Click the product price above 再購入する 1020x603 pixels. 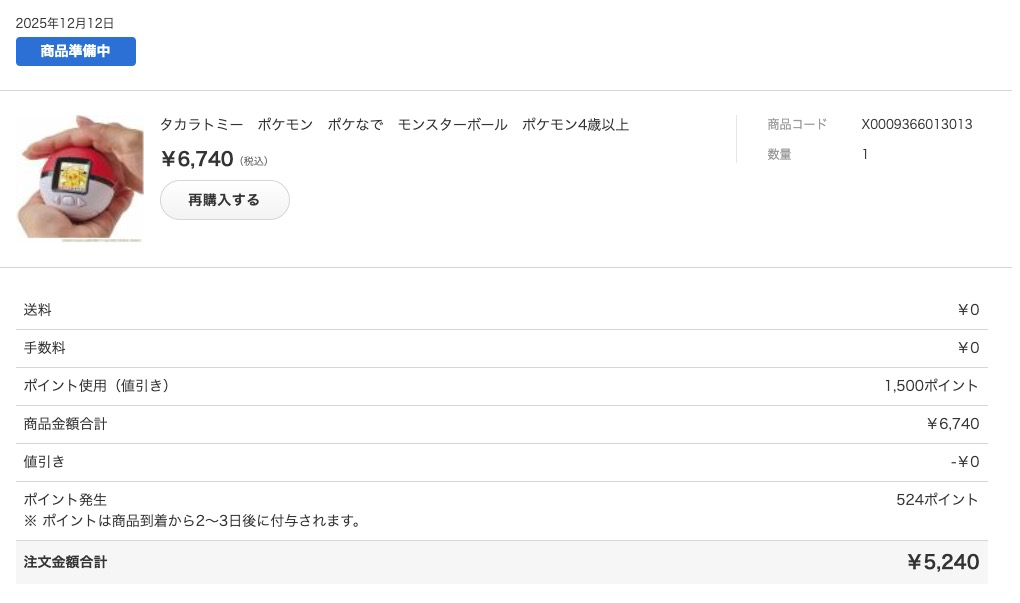point(197,159)
